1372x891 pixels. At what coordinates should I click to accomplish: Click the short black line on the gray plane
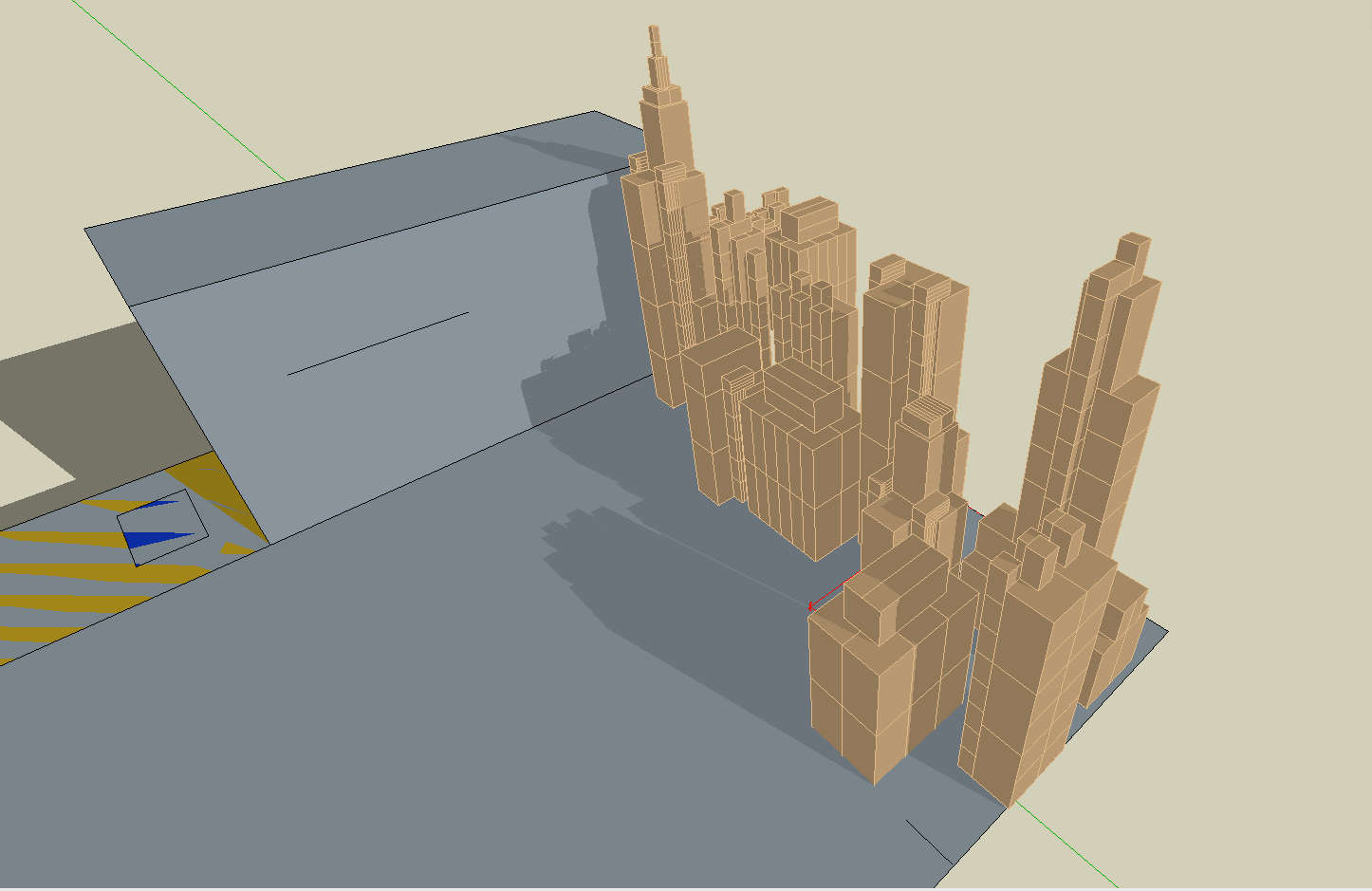[x=378, y=343]
